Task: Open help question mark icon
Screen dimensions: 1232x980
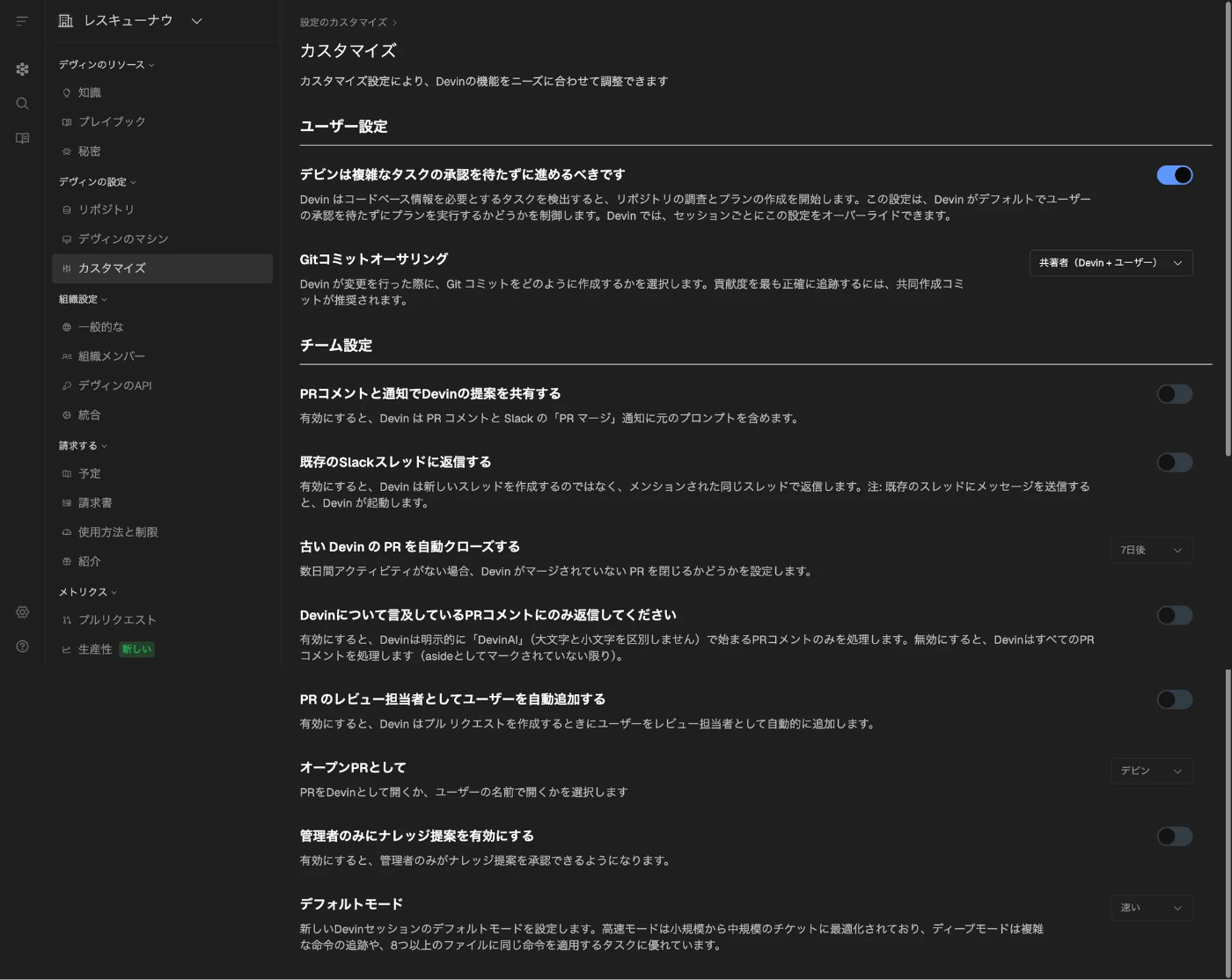Action: (22, 647)
